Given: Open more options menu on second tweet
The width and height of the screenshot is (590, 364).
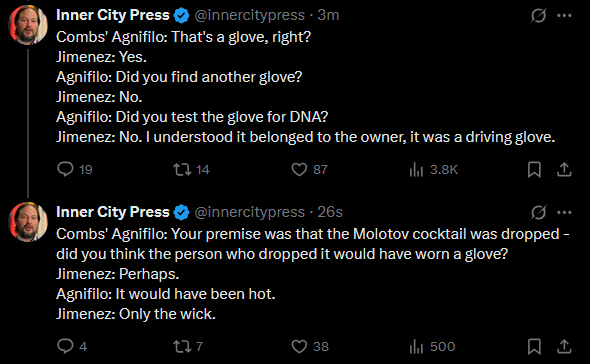Looking at the screenshot, I should click(x=564, y=212).
